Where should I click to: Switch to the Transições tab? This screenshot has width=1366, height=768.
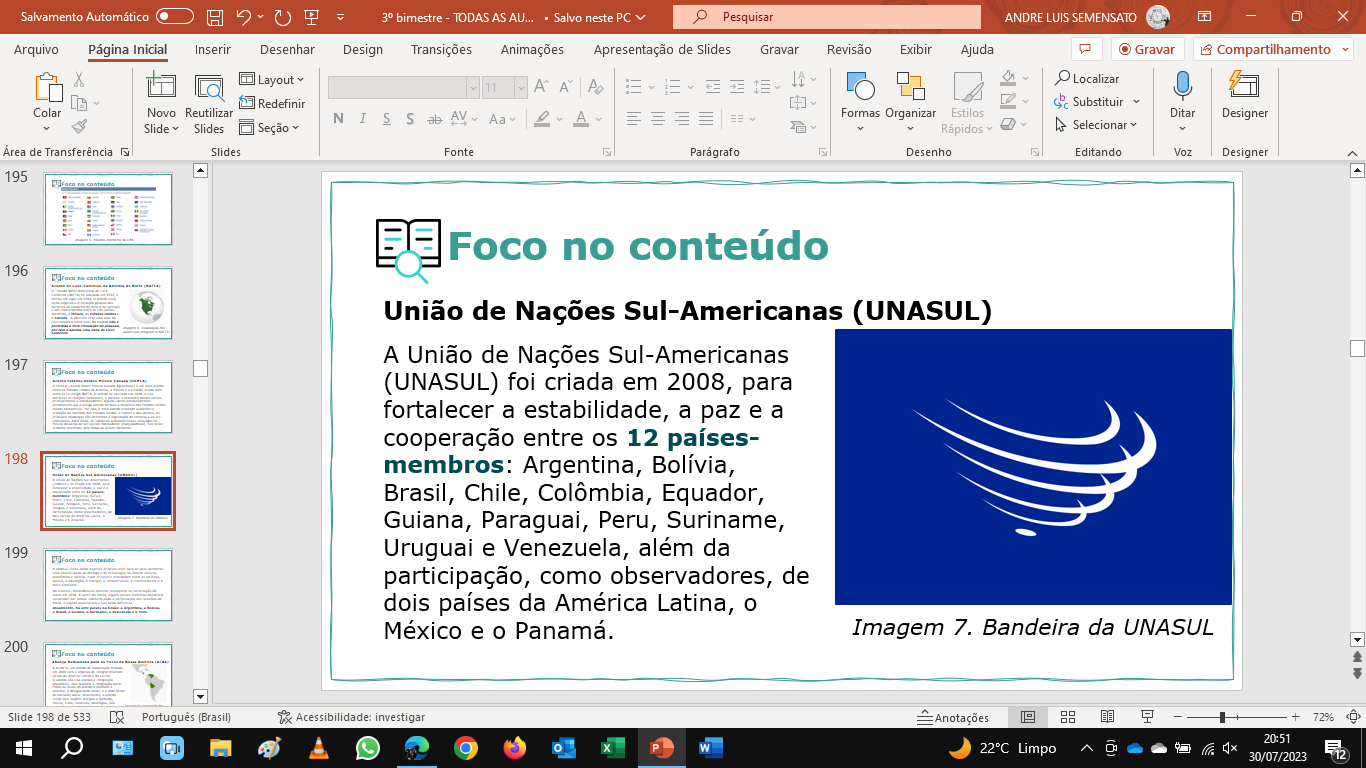click(441, 49)
